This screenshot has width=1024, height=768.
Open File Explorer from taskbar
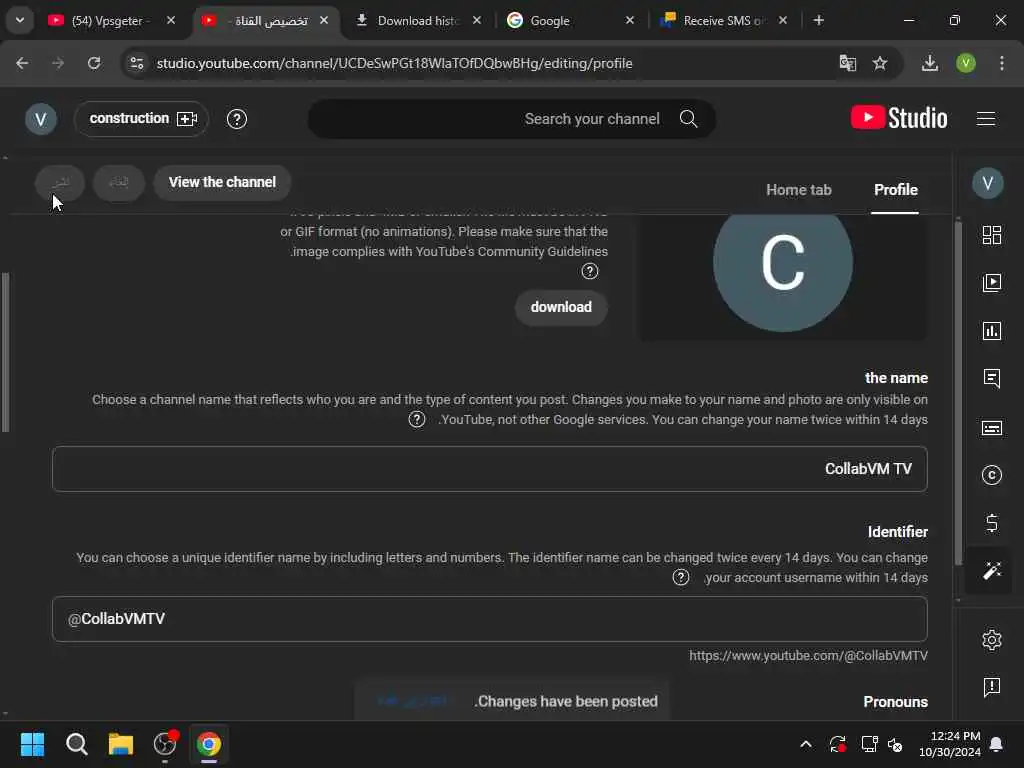(121, 744)
